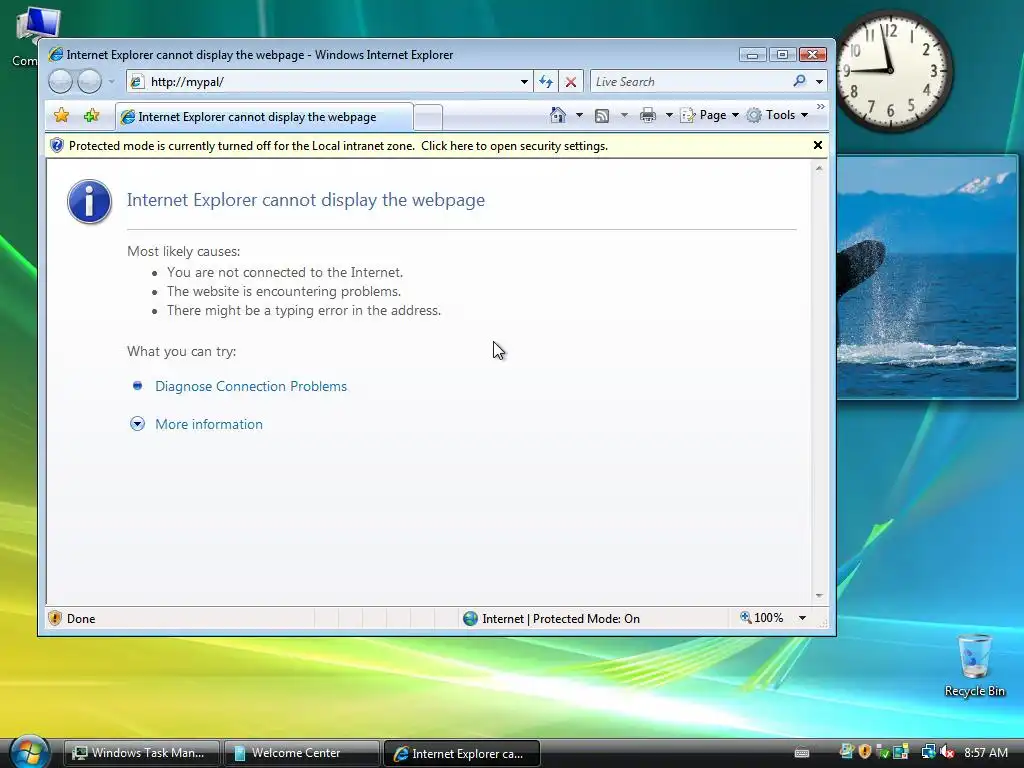The height and width of the screenshot is (768, 1024).
Task: Open the Tools menu
Action: pyautogui.click(x=777, y=115)
